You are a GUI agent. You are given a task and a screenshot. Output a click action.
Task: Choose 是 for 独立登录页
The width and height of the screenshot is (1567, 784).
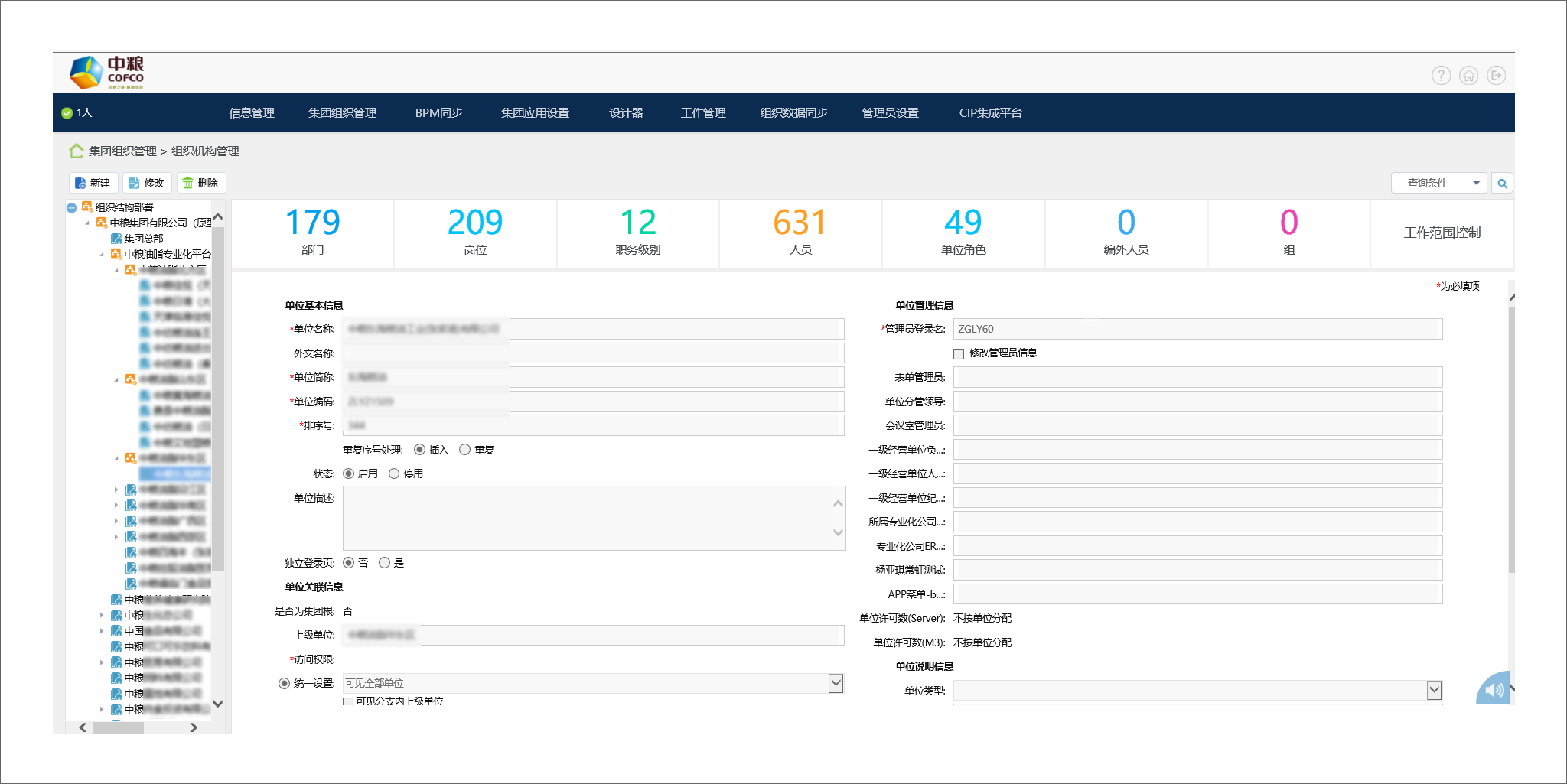point(384,563)
